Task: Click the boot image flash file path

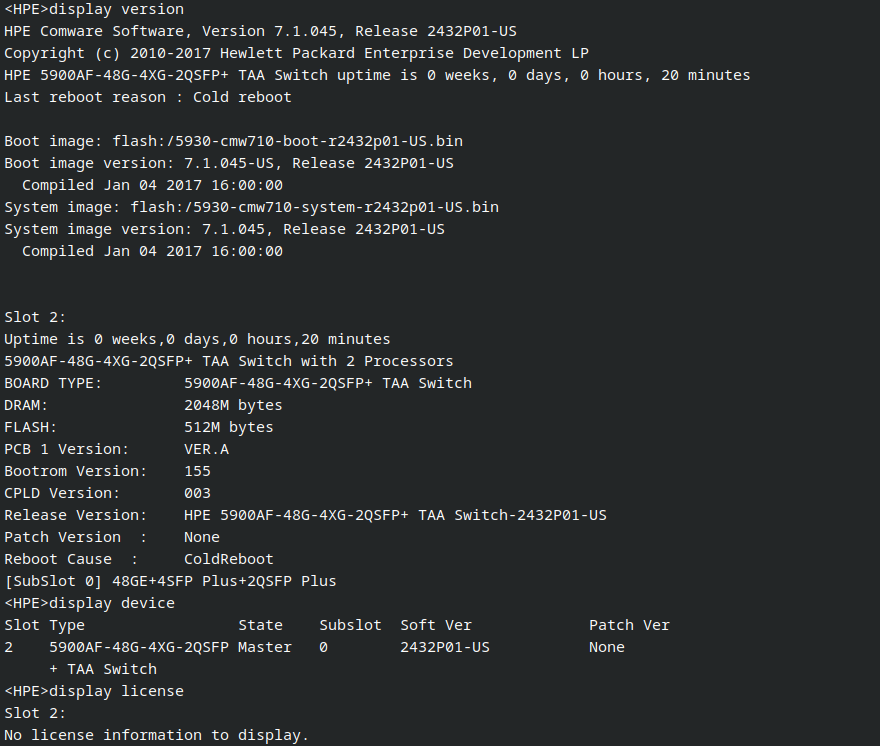Action: click(x=287, y=141)
